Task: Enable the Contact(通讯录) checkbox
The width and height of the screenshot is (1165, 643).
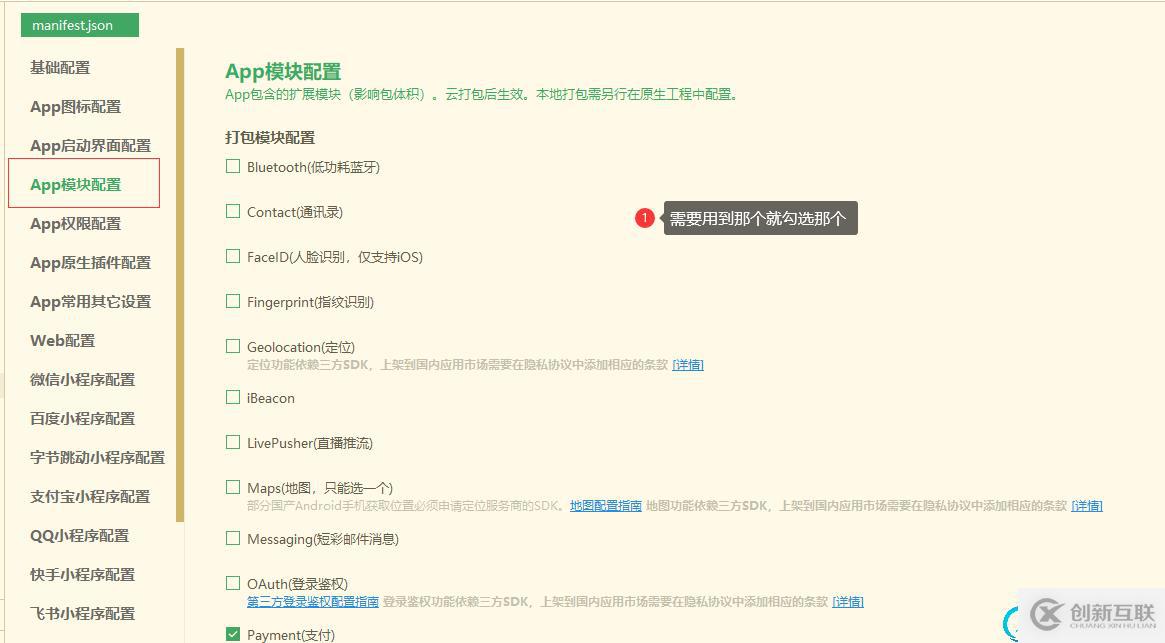Action: (233, 211)
